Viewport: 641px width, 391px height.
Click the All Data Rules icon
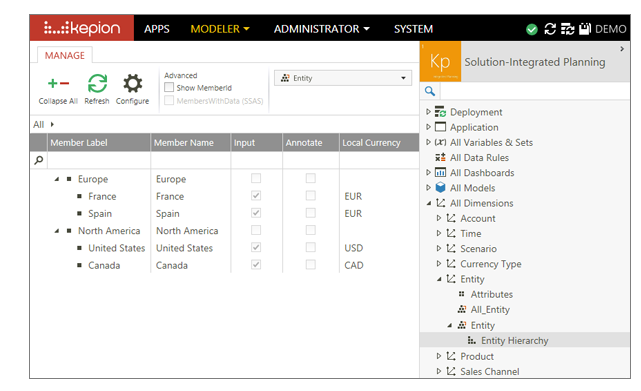(x=440, y=157)
